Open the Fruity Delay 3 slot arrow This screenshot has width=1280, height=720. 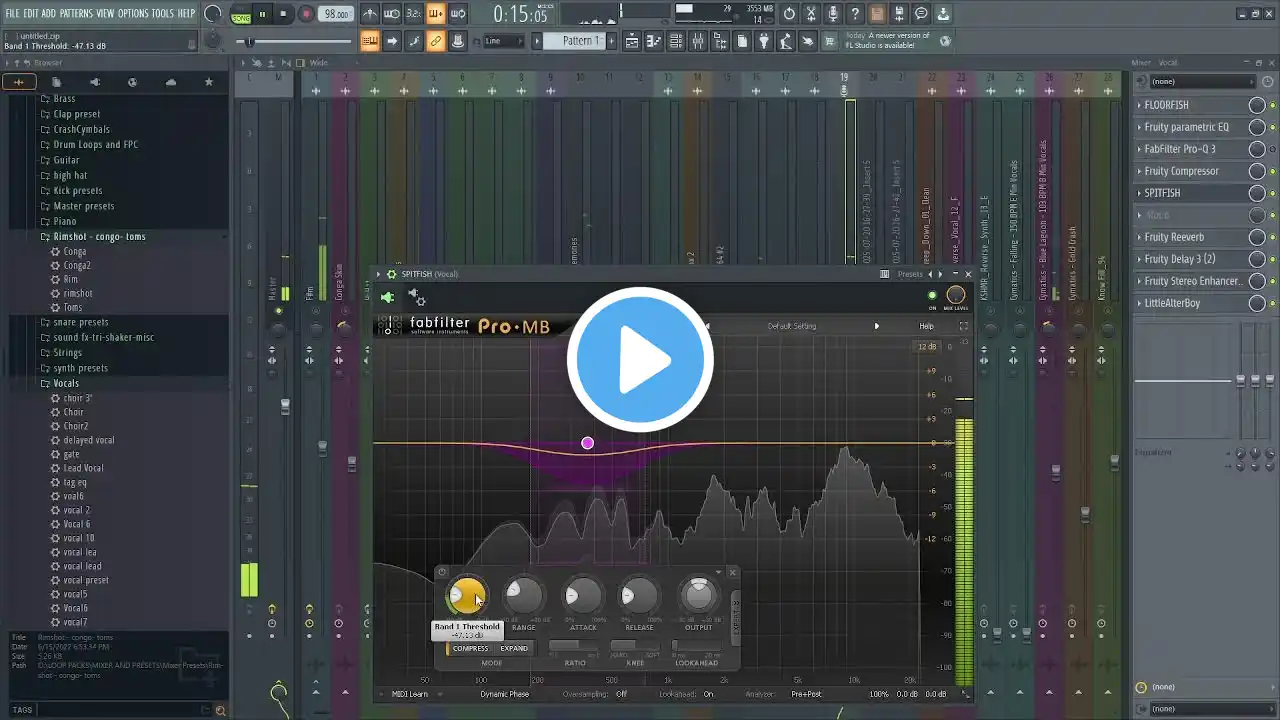click(1139, 259)
